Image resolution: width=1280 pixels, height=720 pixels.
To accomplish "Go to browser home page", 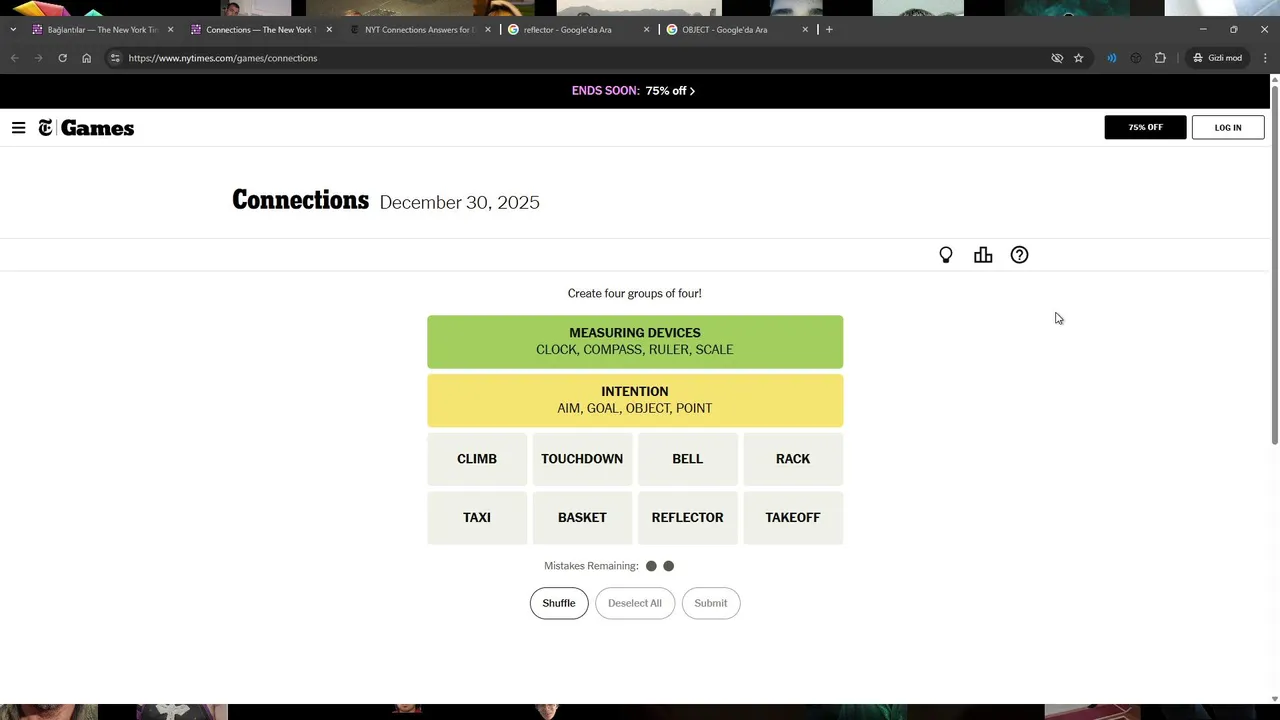I will pos(86,58).
